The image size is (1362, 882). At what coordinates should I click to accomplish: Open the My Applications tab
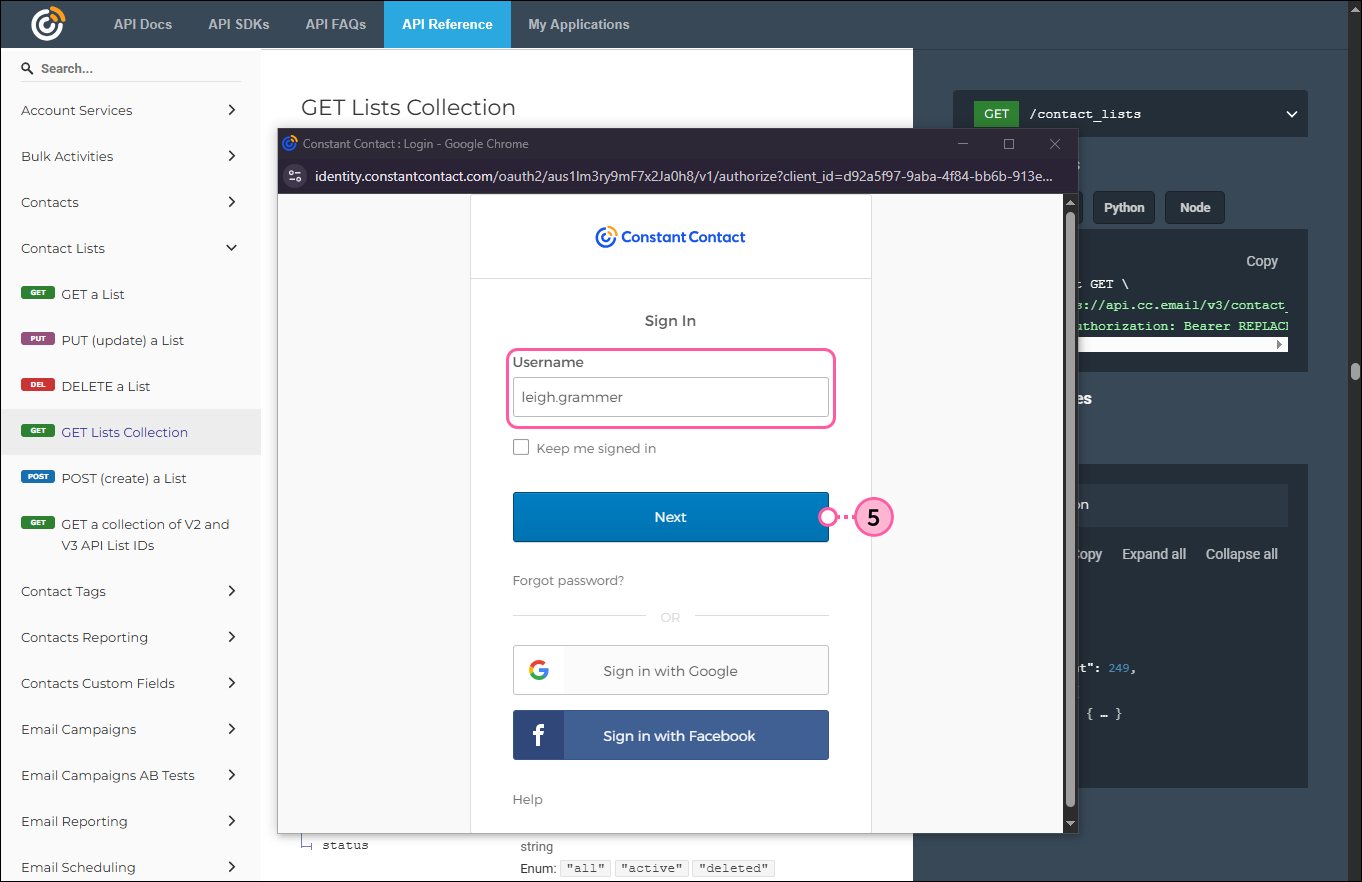pyautogui.click(x=579, y=24)
